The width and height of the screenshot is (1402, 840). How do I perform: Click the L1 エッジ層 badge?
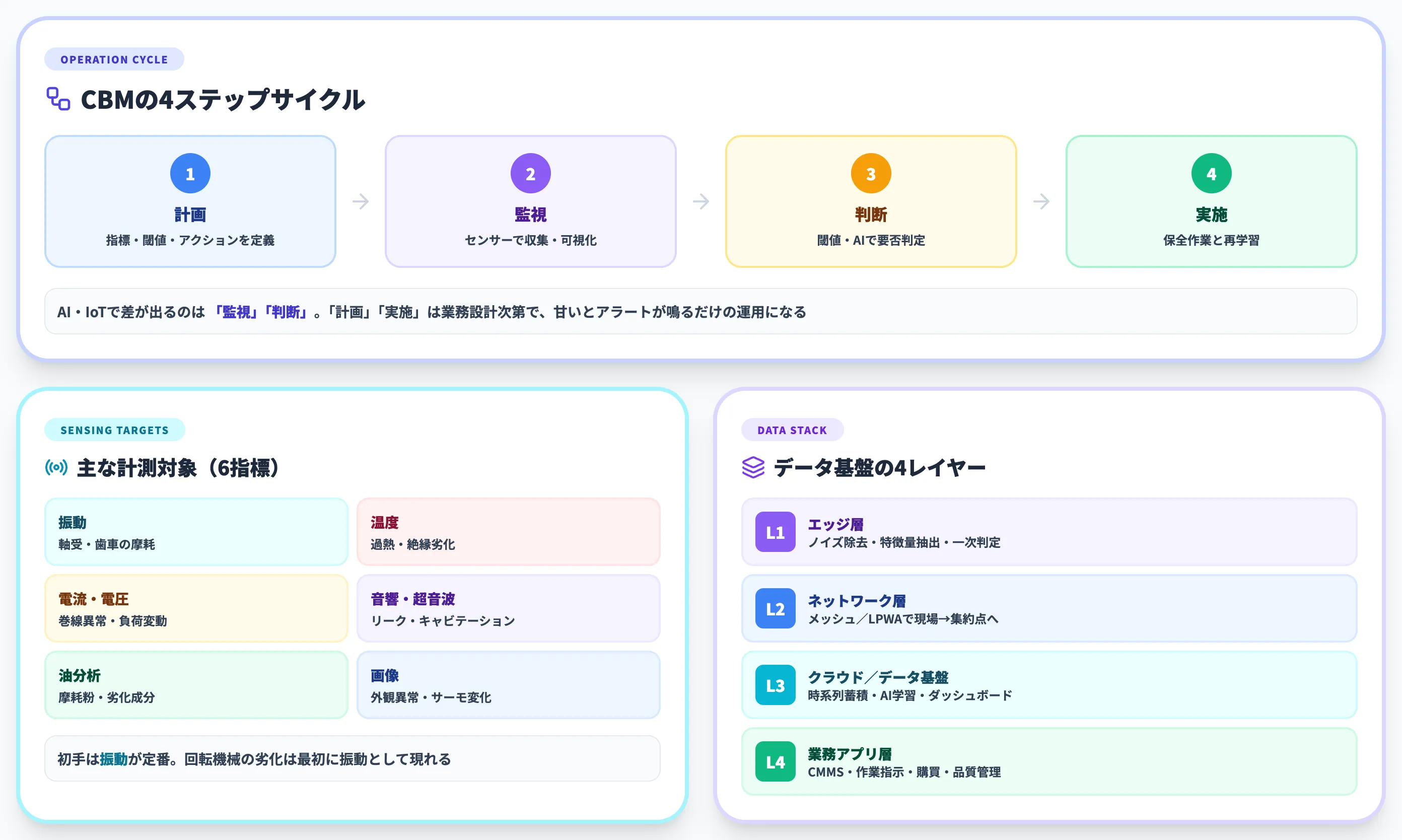click(775, 532)
